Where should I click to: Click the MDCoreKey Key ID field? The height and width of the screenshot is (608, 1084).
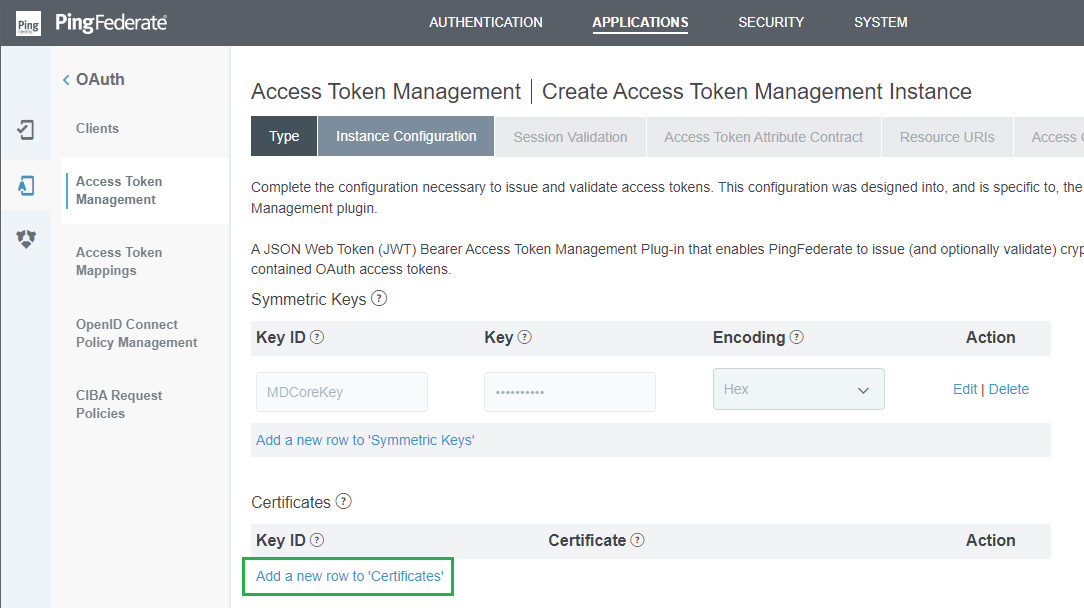342,392
